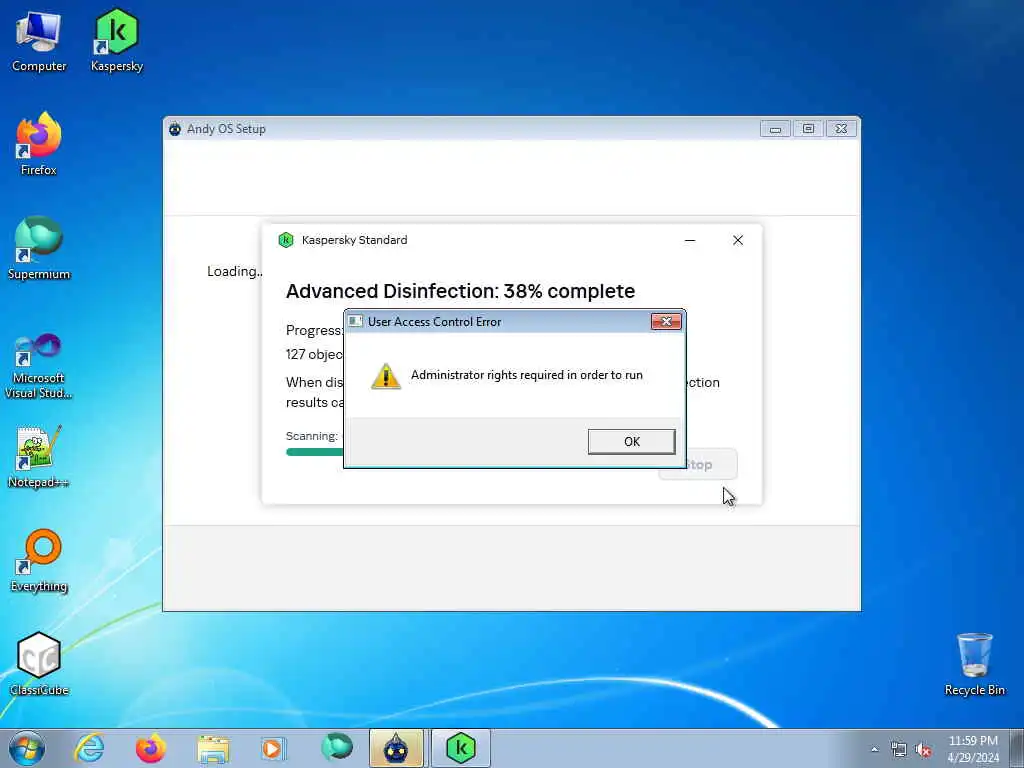Click the Kaspersky logo in the Standard window title
The width and height of the screenshot is (1024, 768).
(286, 240)
